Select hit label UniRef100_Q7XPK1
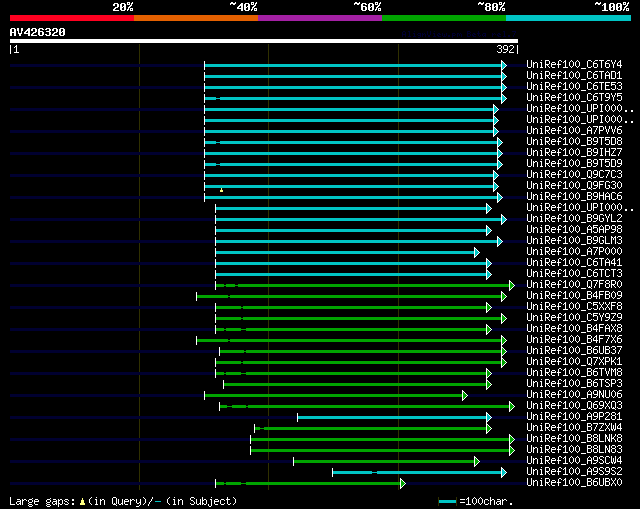This screenshot has height=509, width=640. point(574,362)
